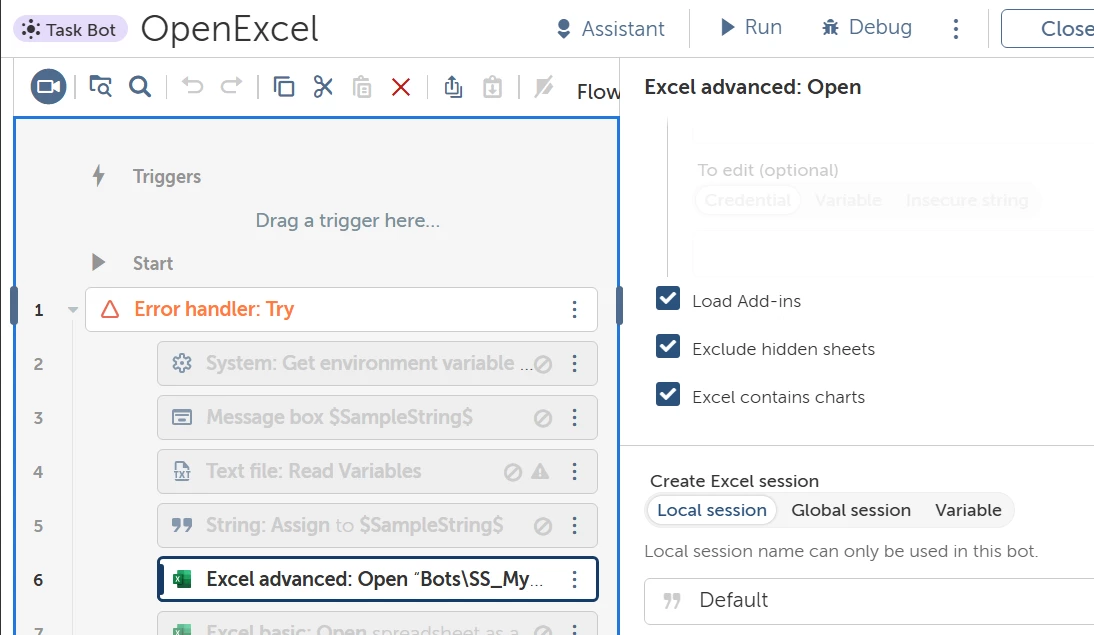Open options menu for Message box action
1094x635 pixels.
pos(574,417)
